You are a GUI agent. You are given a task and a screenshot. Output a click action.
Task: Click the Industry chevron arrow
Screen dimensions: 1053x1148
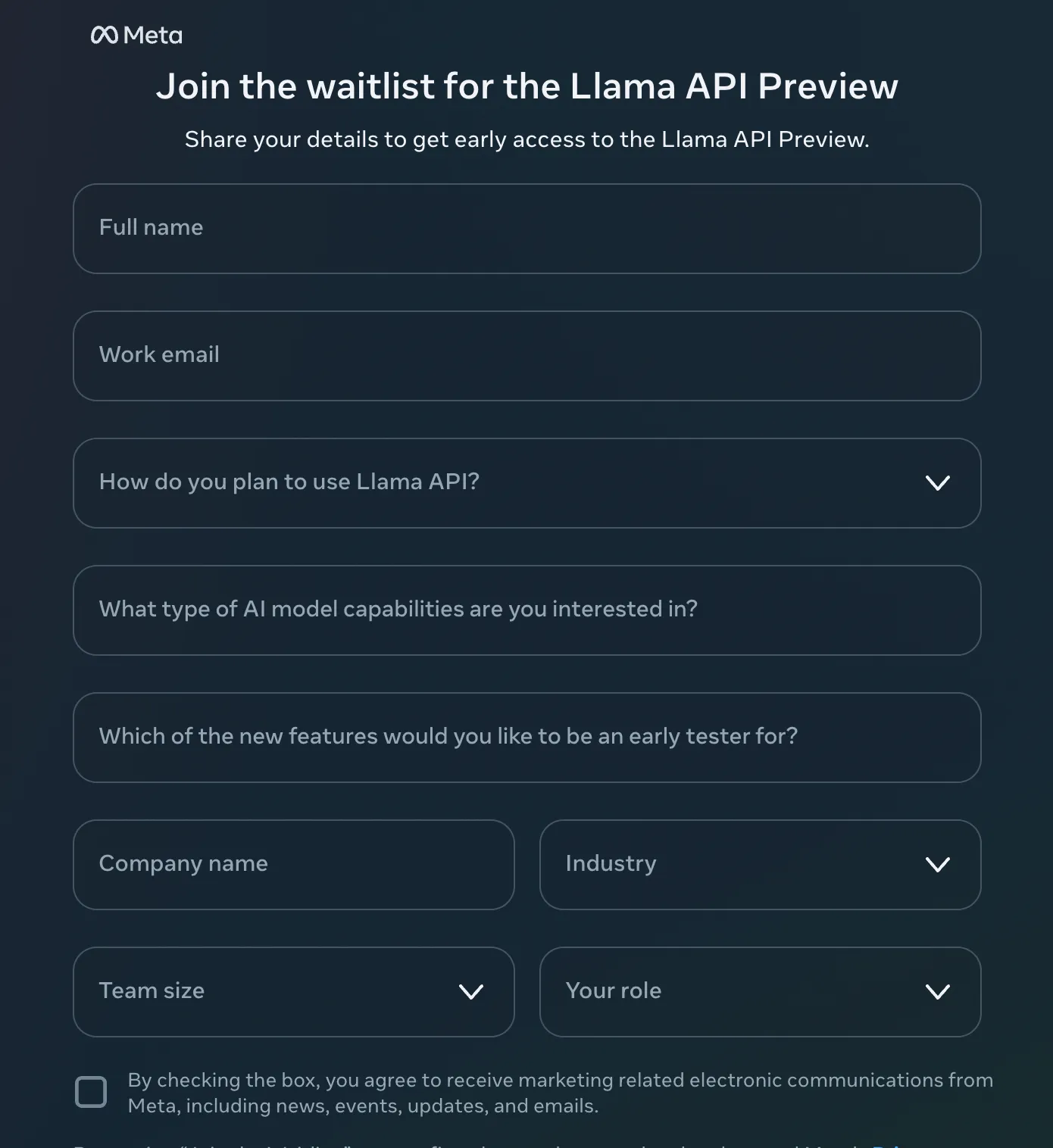[x=937, y=865]
